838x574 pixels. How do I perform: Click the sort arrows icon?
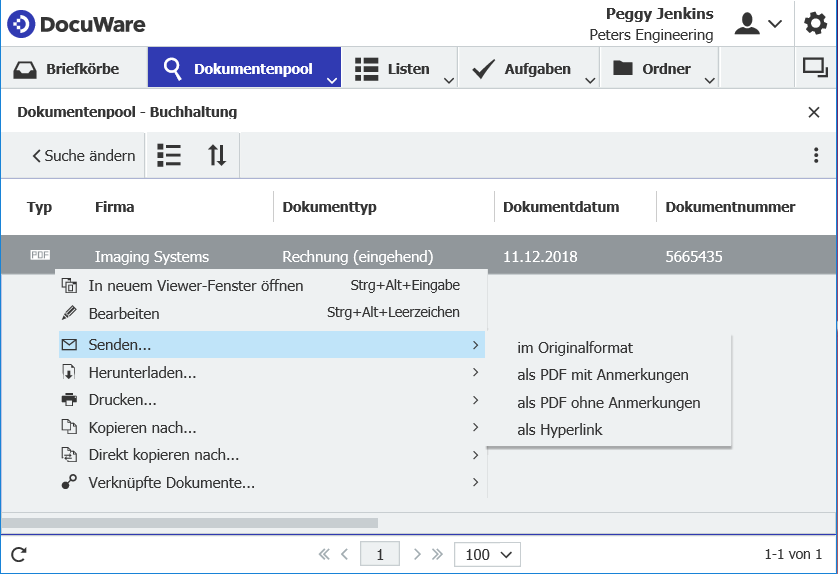(217, 155)
